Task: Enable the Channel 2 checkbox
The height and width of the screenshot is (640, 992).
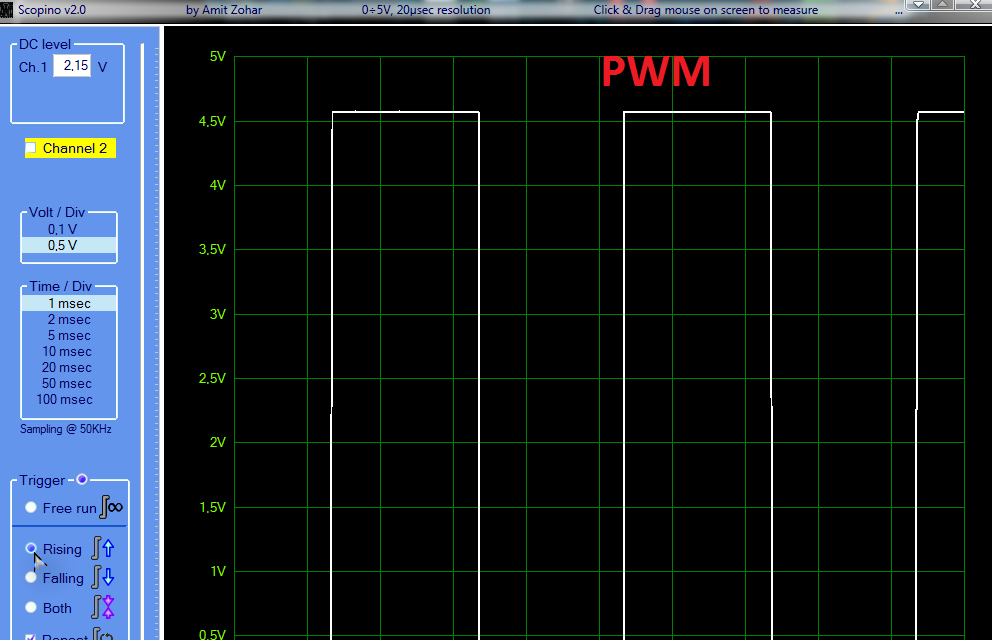Action: pyautogui.click(x=31, y=148)
